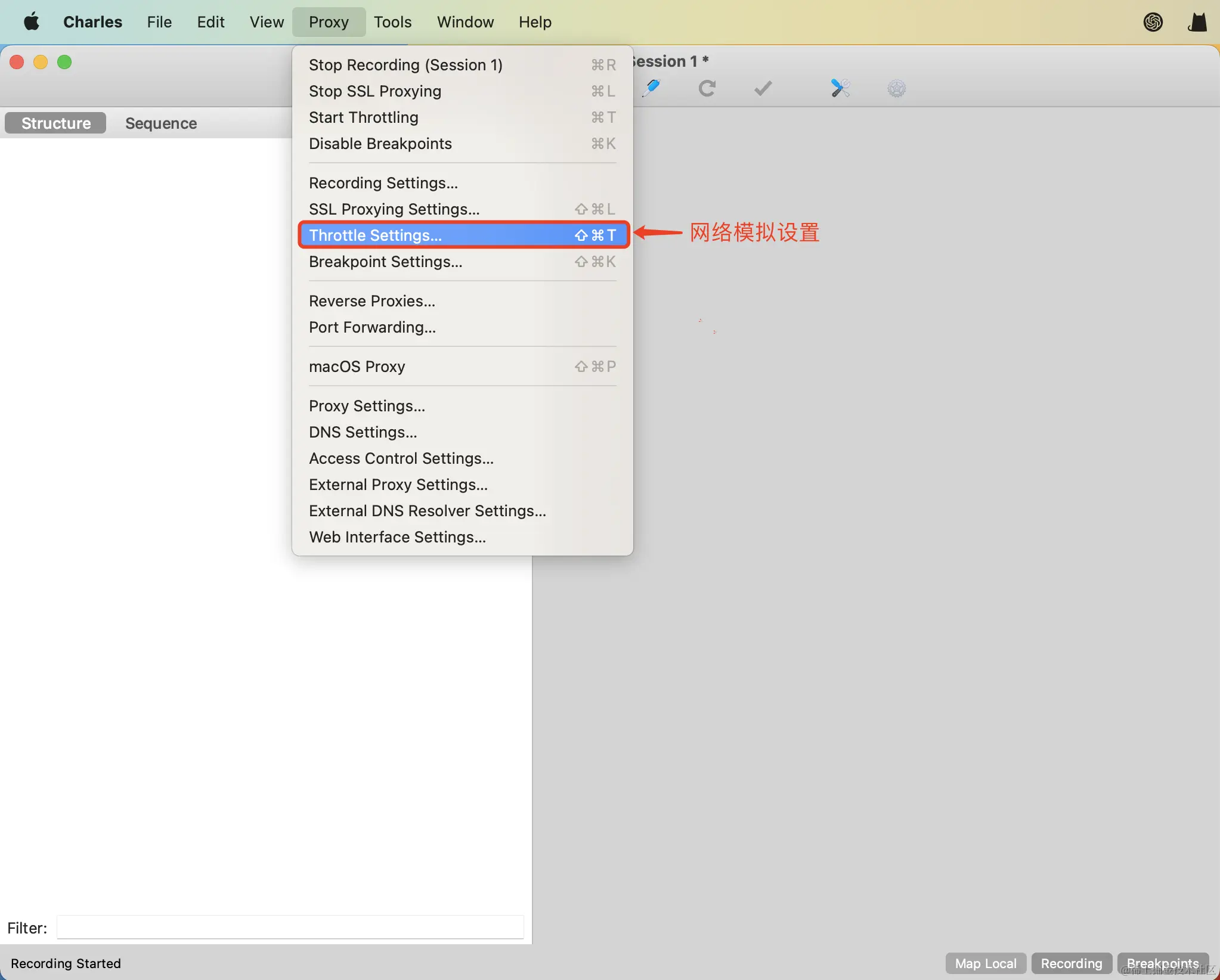Screen dimensions: 1220x980
Task: Click the Recording status bar button
Action: [1071, 963]
